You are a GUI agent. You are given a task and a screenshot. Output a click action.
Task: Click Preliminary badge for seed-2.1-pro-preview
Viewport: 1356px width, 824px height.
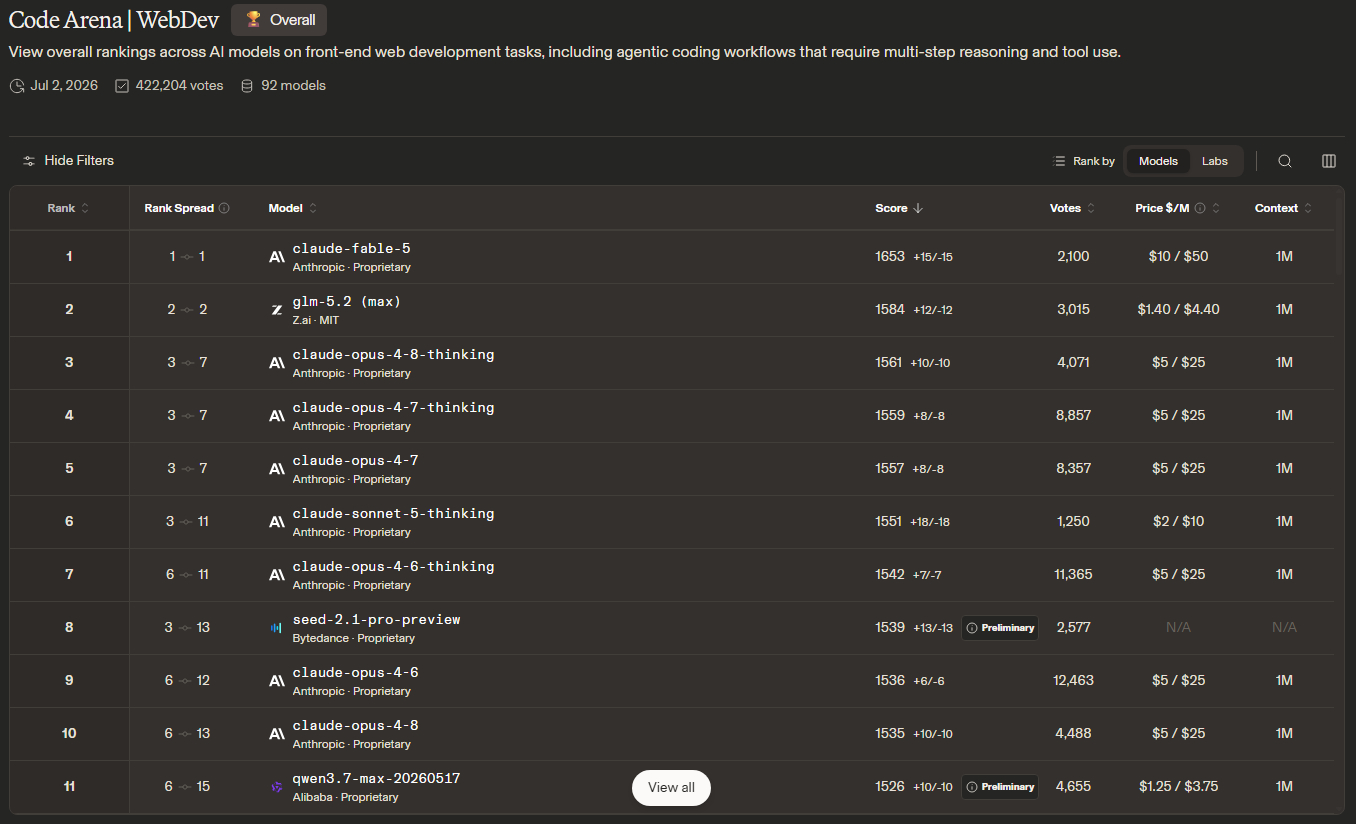tap(1000, 628)
